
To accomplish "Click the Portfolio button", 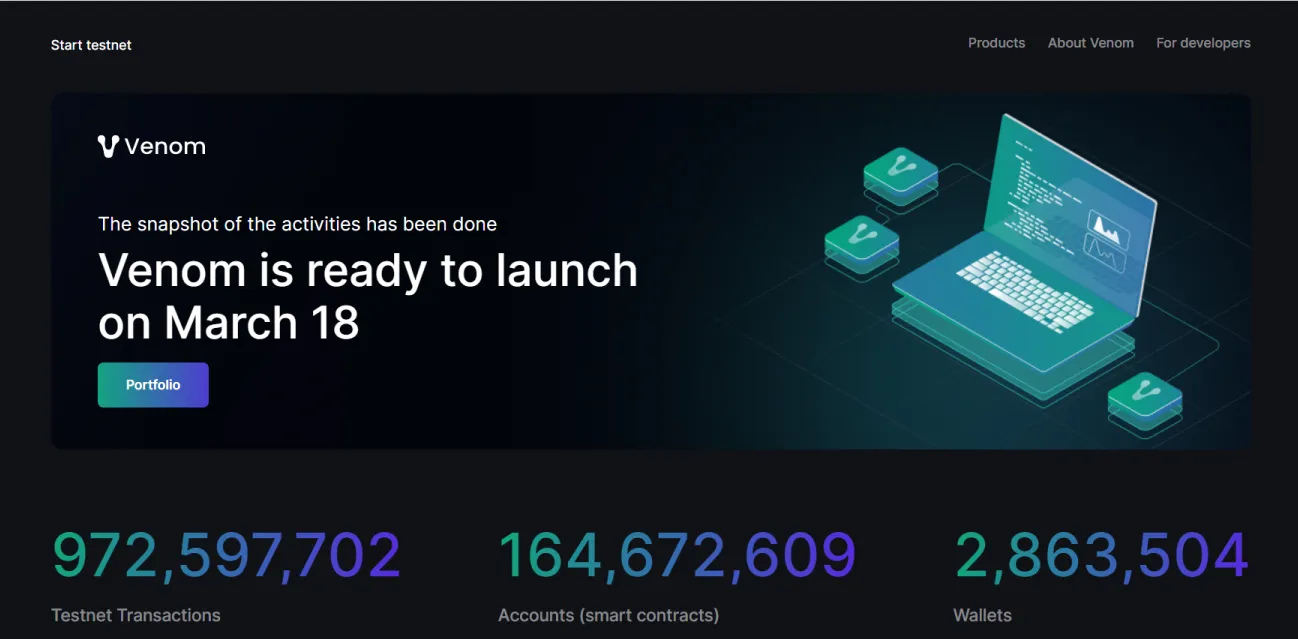I will 153,385.
